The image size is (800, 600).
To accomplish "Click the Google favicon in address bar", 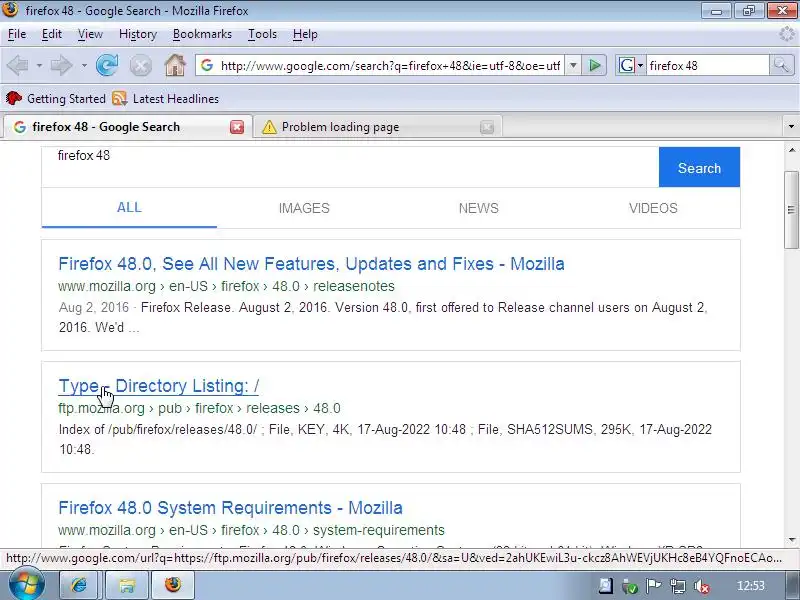I will [x=207, y=65].
